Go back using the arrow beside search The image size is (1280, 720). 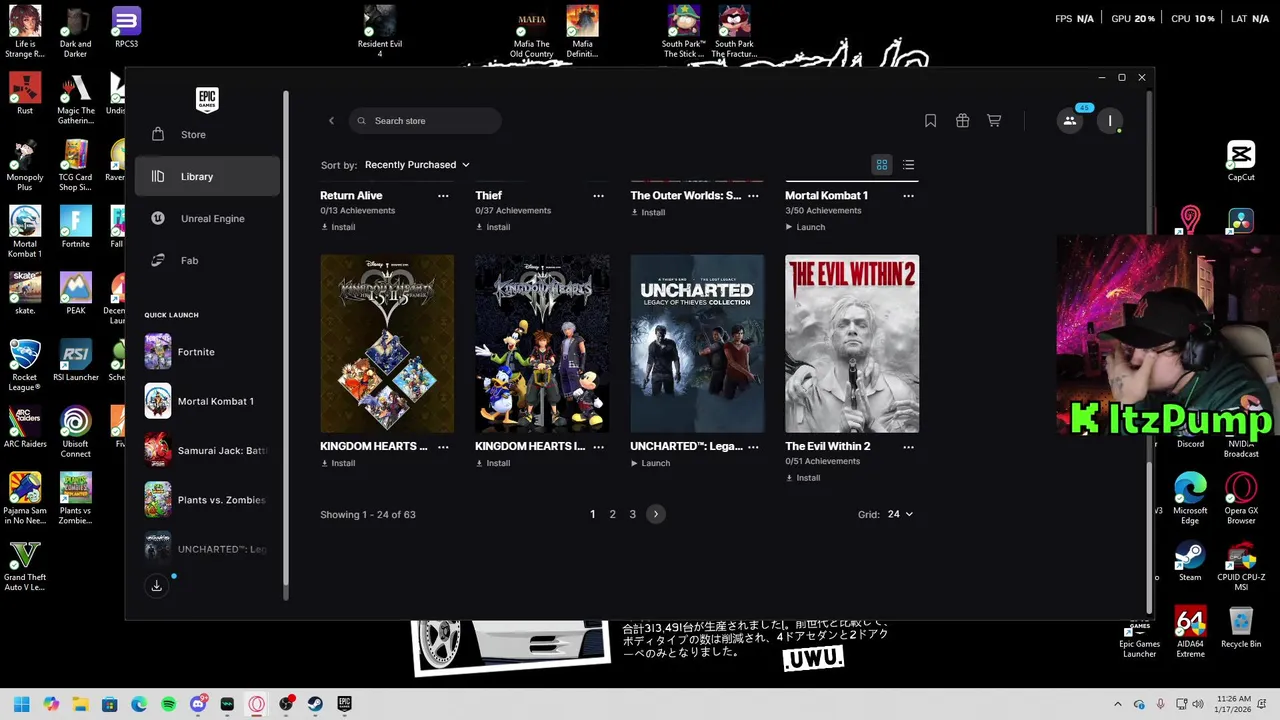pos(331,121)
